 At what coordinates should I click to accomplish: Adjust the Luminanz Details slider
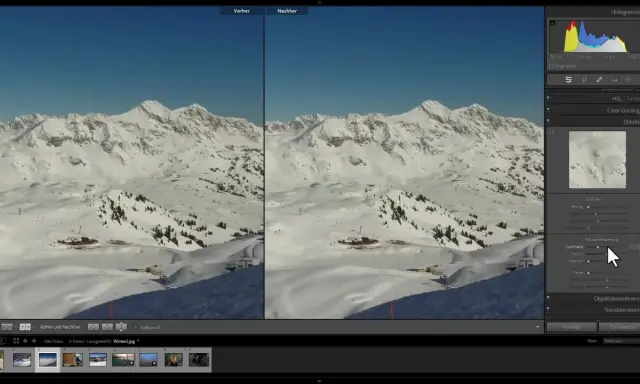tap(607, 254)
